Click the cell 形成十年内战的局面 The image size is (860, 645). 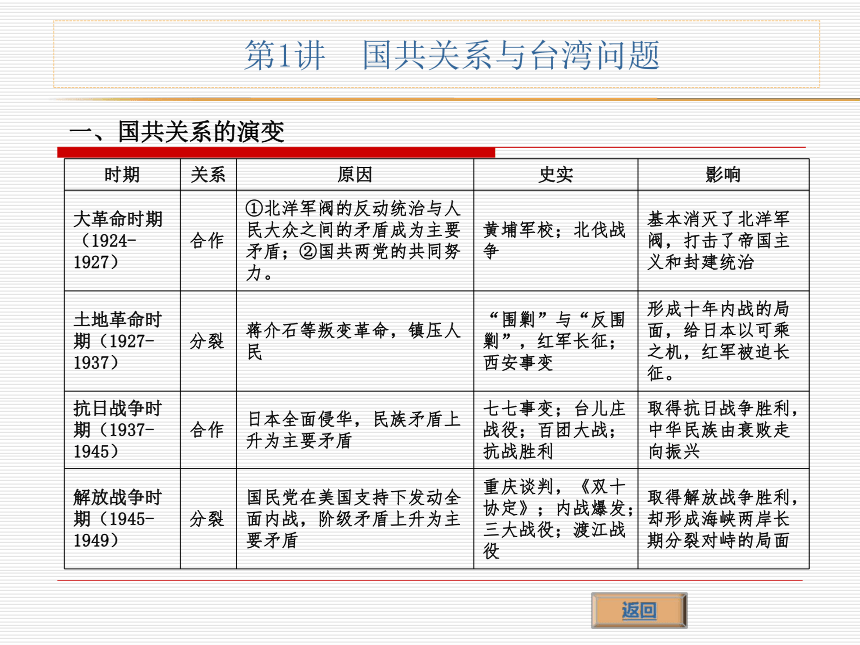click(x=723, y=341)
